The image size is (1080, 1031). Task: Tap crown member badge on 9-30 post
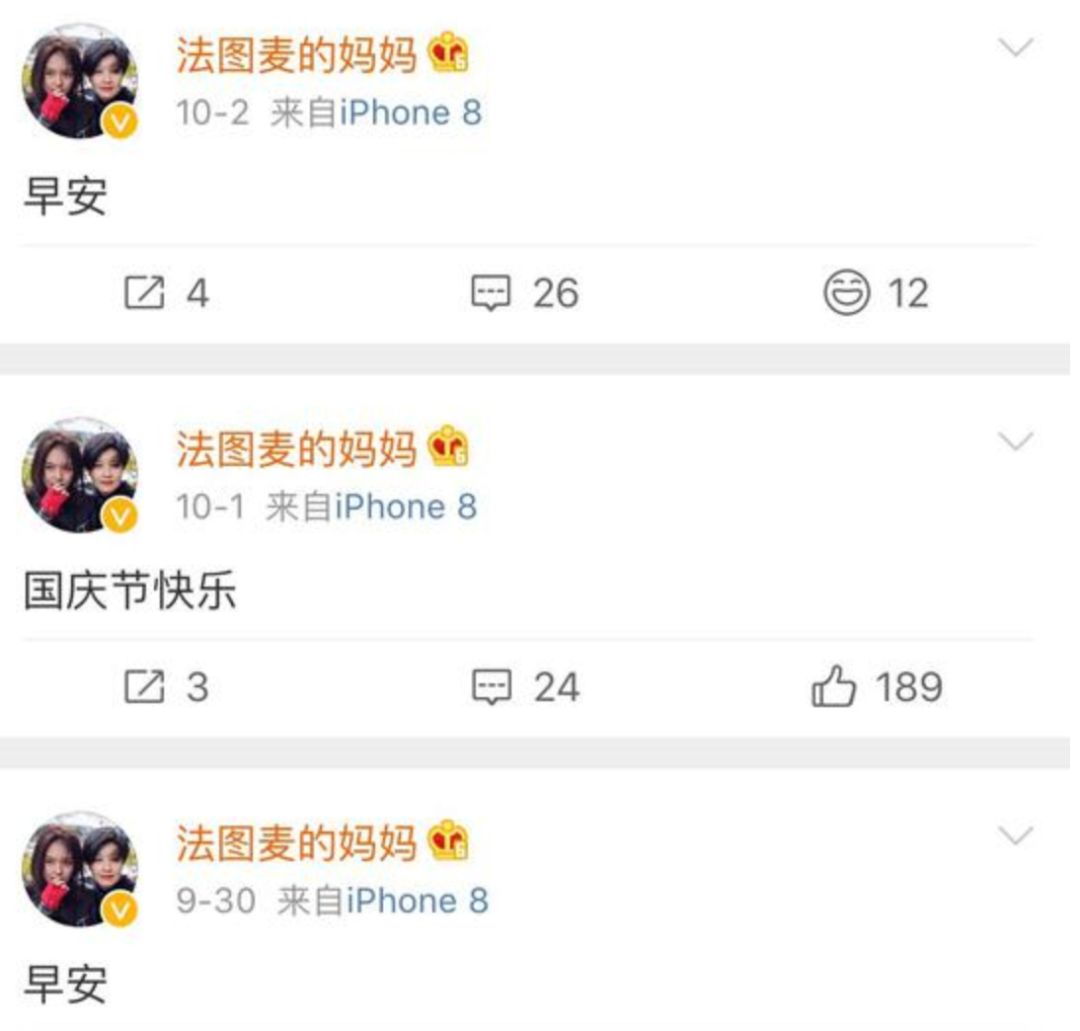[448, 840]
